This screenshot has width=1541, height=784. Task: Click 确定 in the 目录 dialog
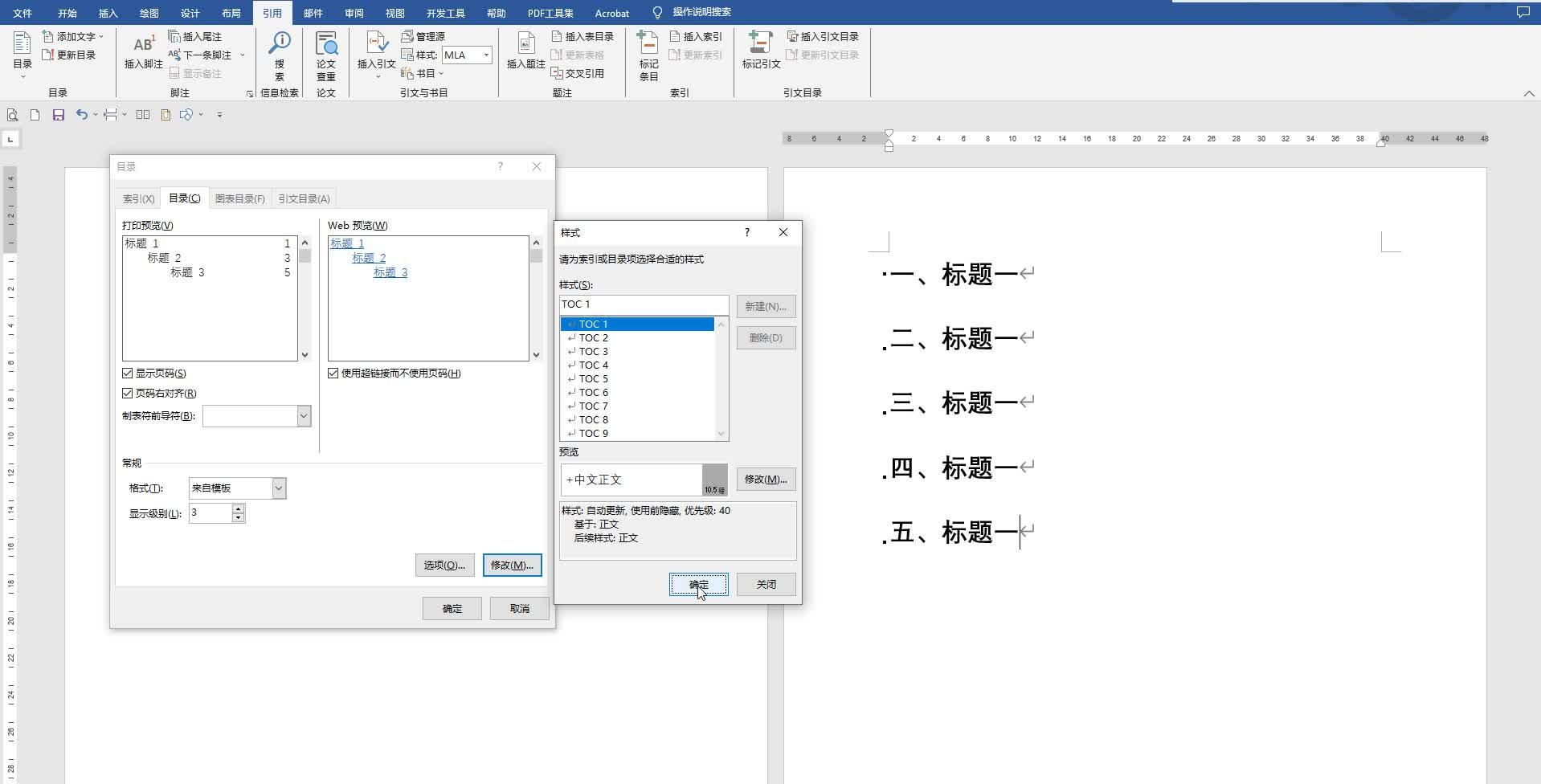coord(452,609)
